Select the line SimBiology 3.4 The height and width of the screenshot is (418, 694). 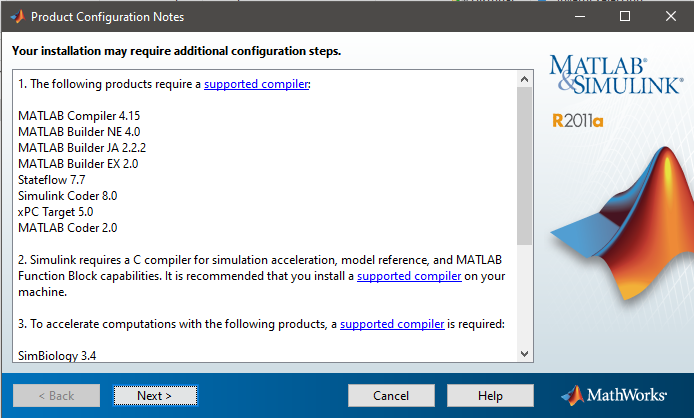tap(57, 356)
